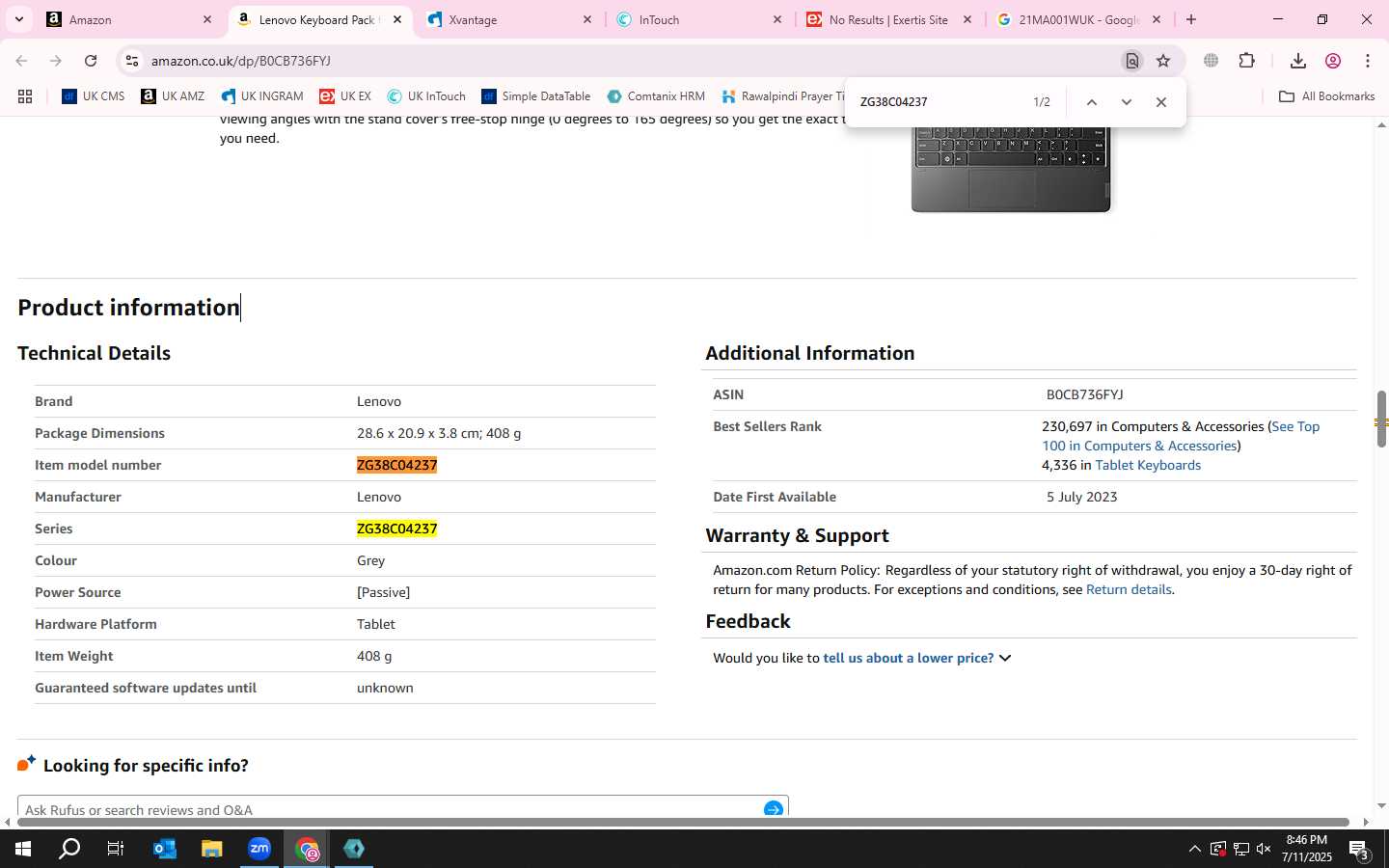The width and height of the screenshot is (1389, 868).
Task: Open Comtanix HRM bookmark
Action: [656, 96]
